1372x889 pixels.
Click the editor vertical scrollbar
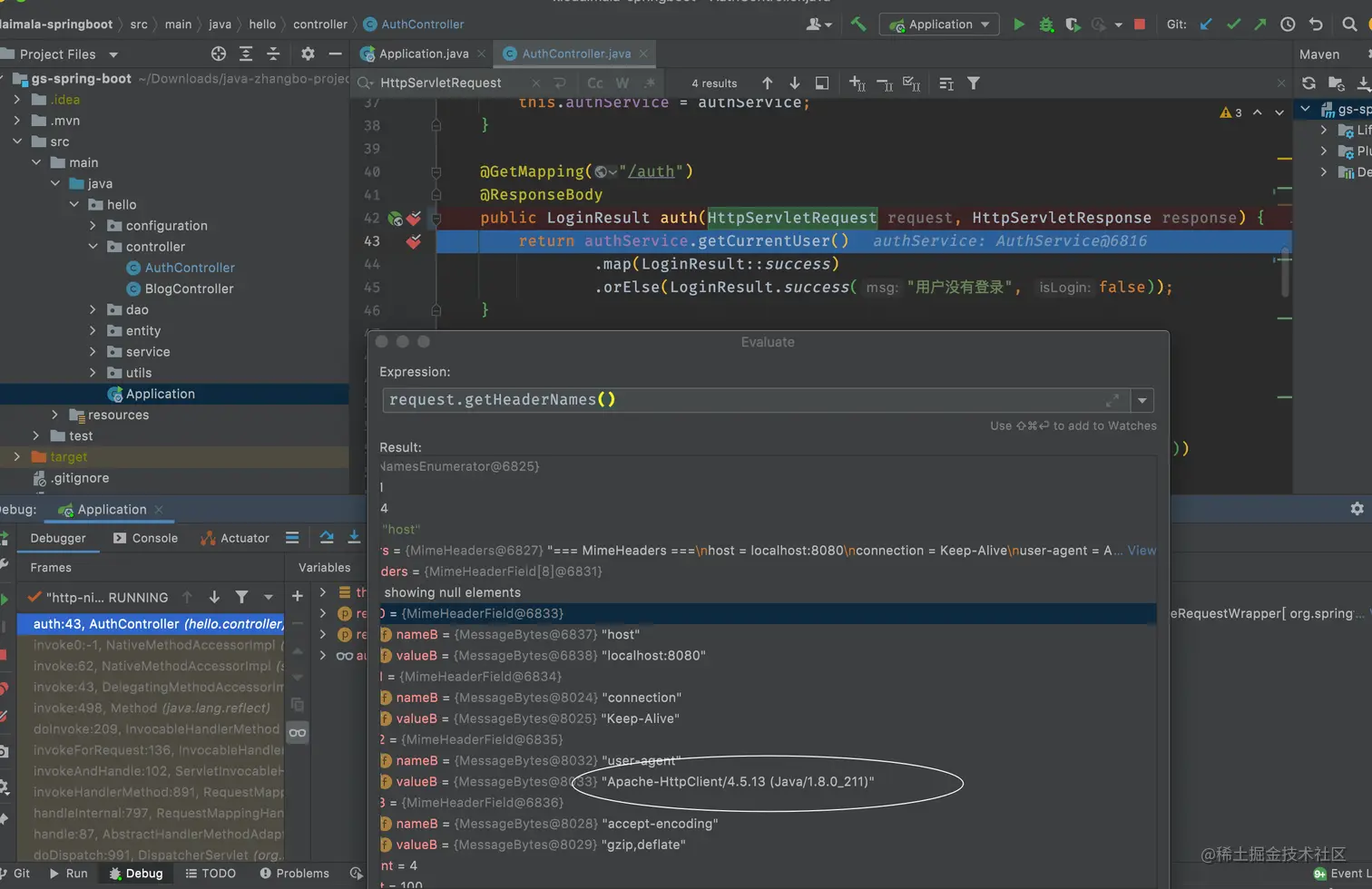click(x=1284, y=272)
